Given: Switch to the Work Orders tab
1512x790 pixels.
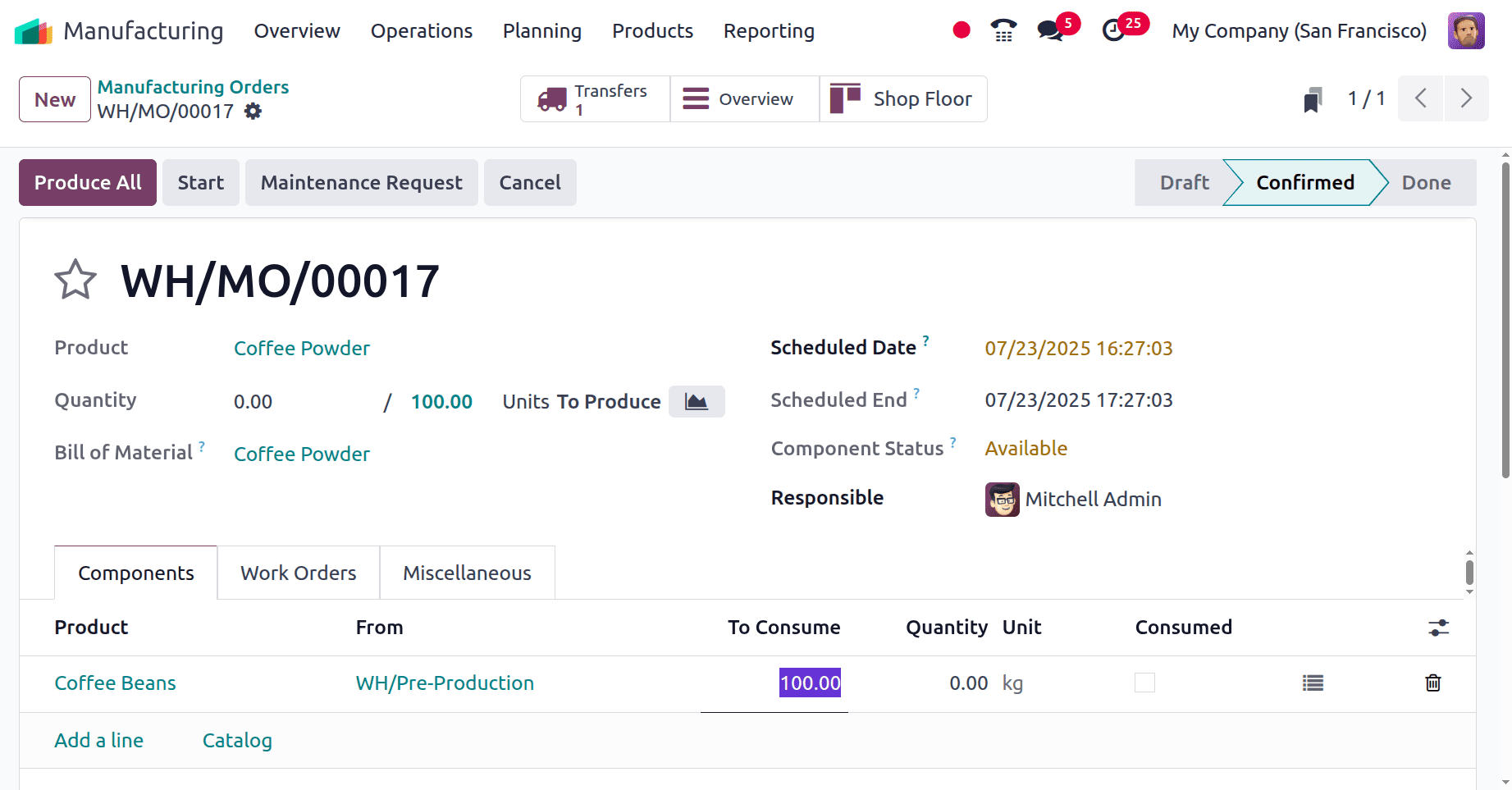Looking at the screenshot, I should 299,573.
